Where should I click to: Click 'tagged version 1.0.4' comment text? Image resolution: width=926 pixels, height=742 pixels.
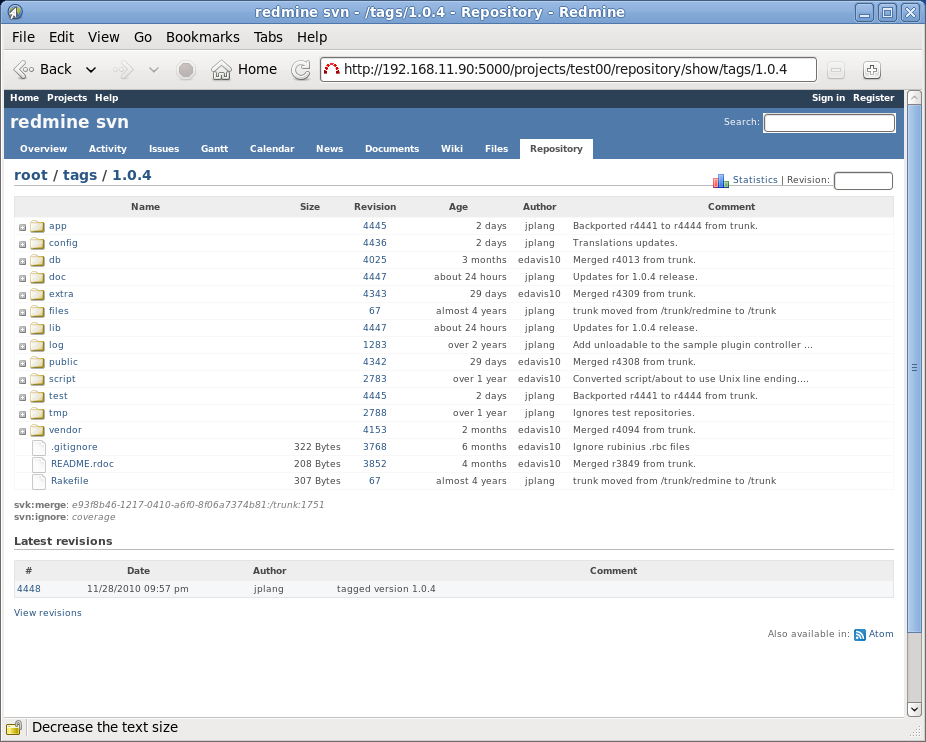pyautogui.click(x=386, y=588)
